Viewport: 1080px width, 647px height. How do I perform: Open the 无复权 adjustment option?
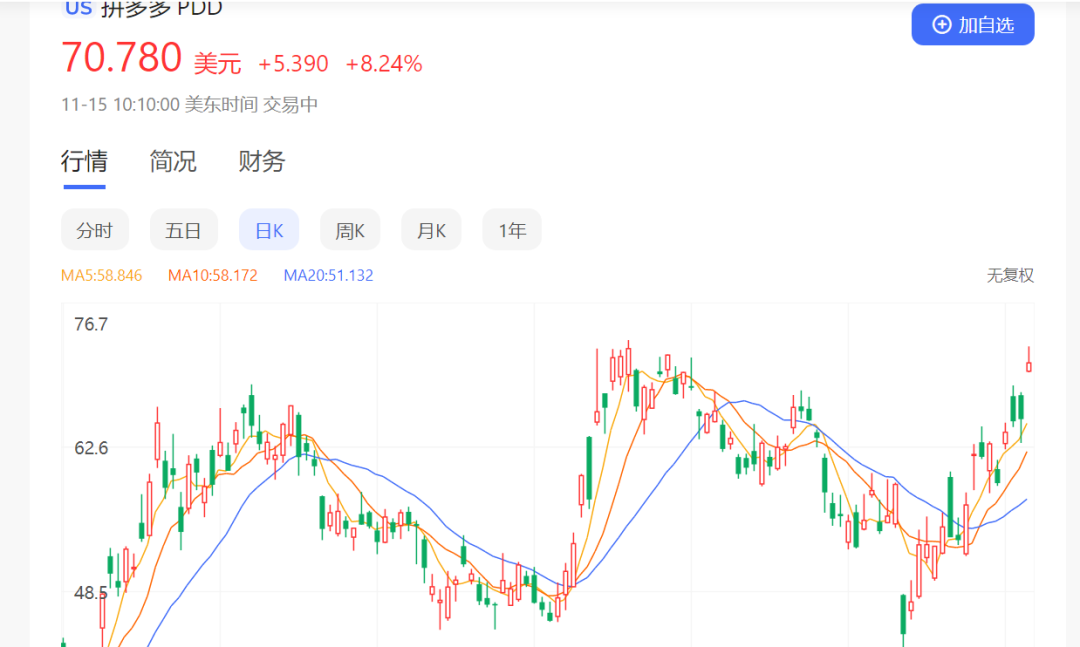[x=1010, y=276]
